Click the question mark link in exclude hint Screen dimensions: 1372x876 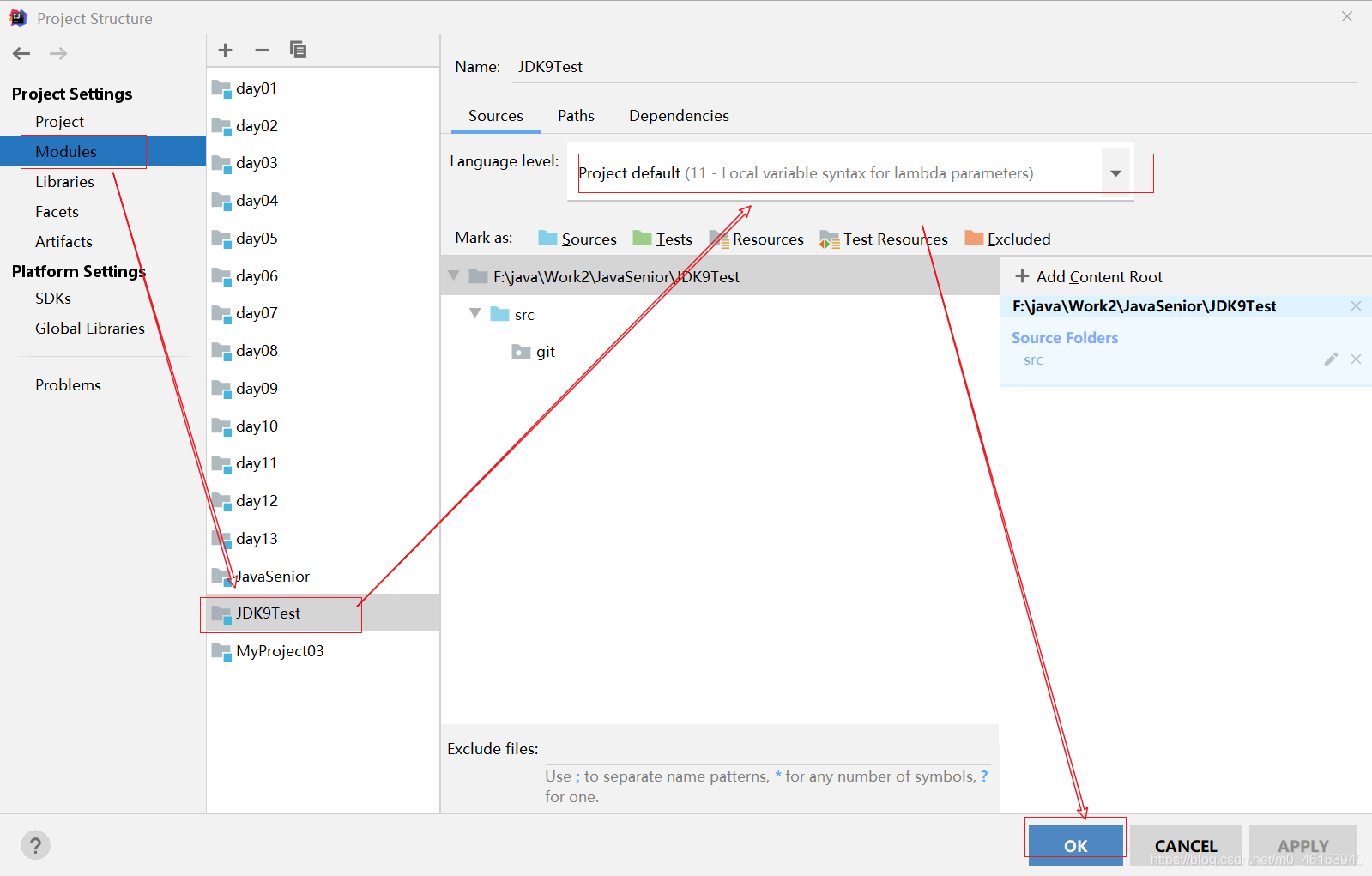(x=984, y=776)
